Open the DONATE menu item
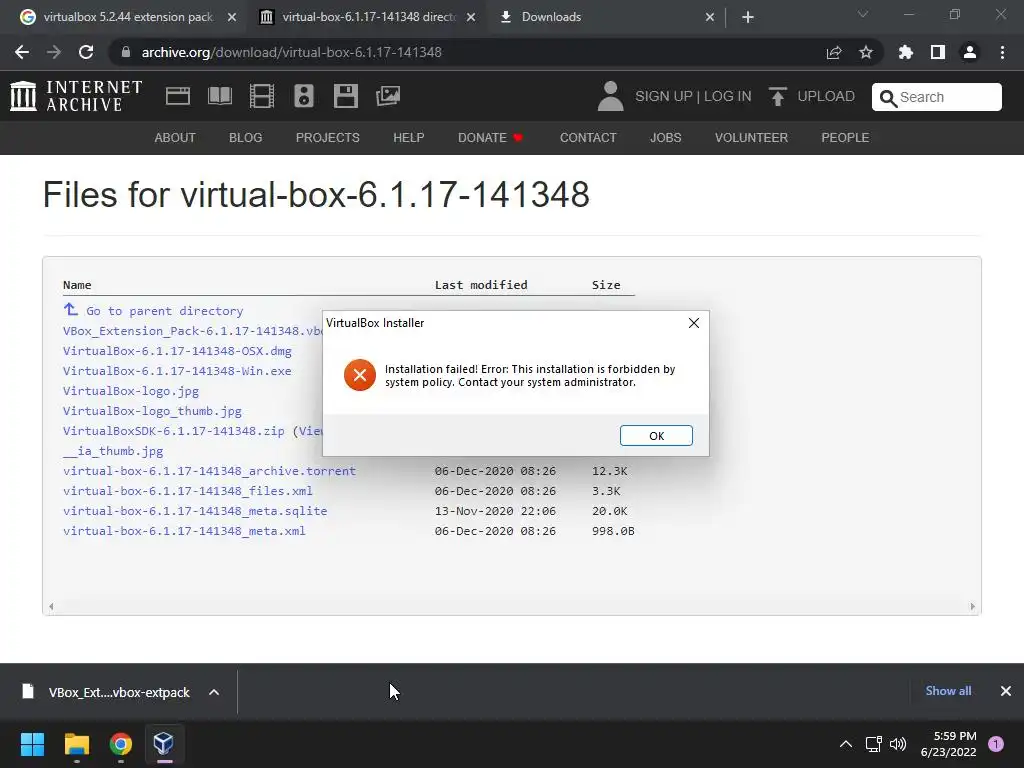Image resolution: width=1024 pixels, height=768 pixels. 490,138
